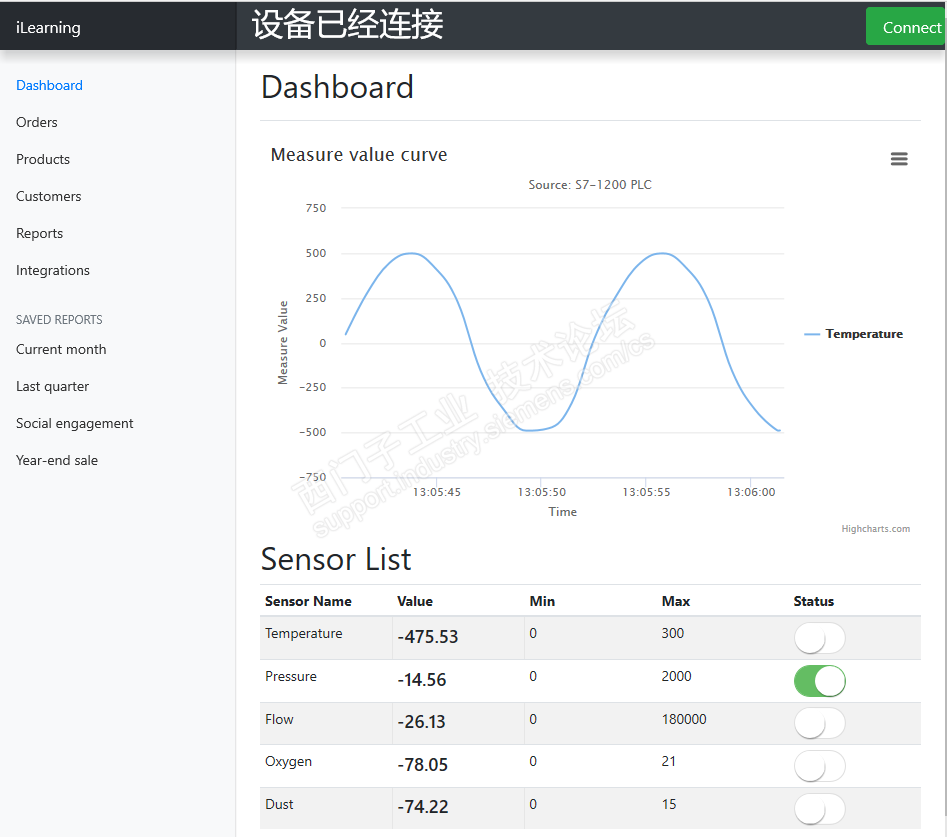947x837 pixels.
Task: Click the green Connect button
Action: click(906, 27)
